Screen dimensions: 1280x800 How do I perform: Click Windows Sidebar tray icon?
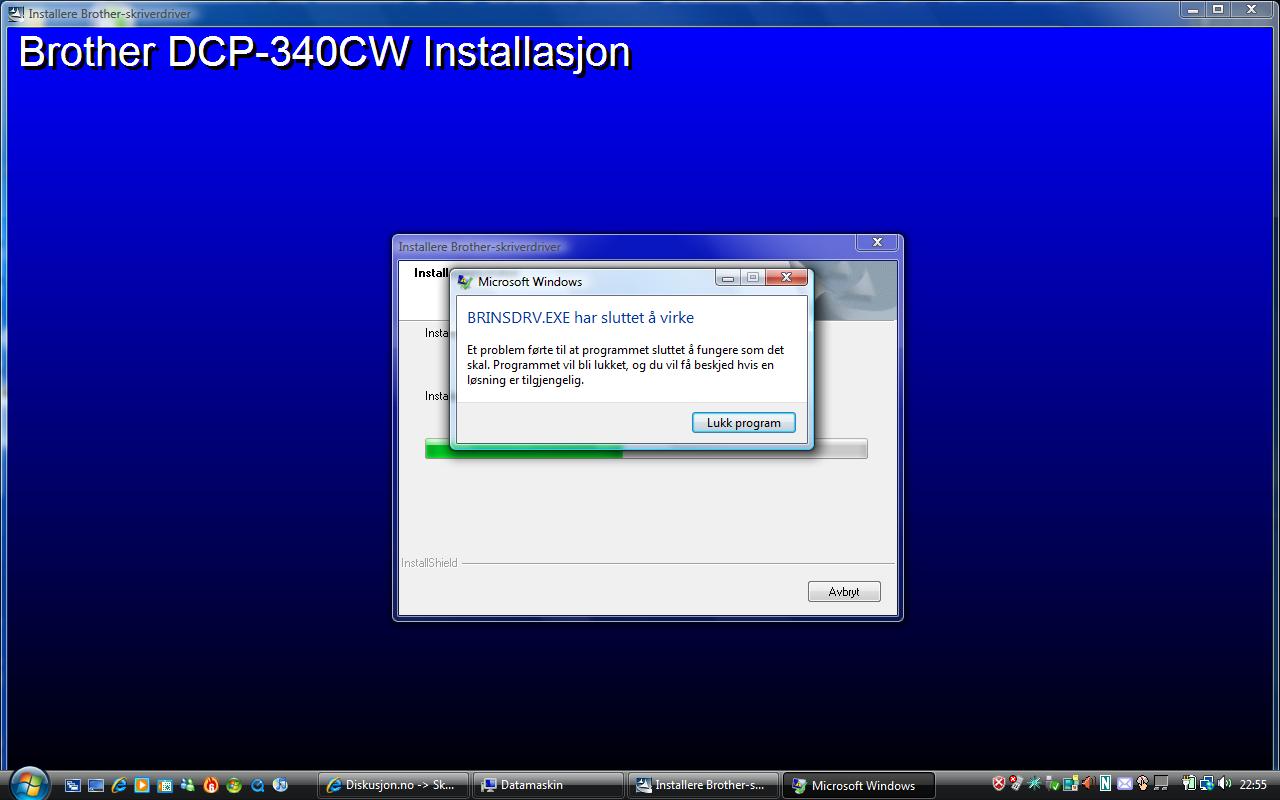coord(1070,783)
